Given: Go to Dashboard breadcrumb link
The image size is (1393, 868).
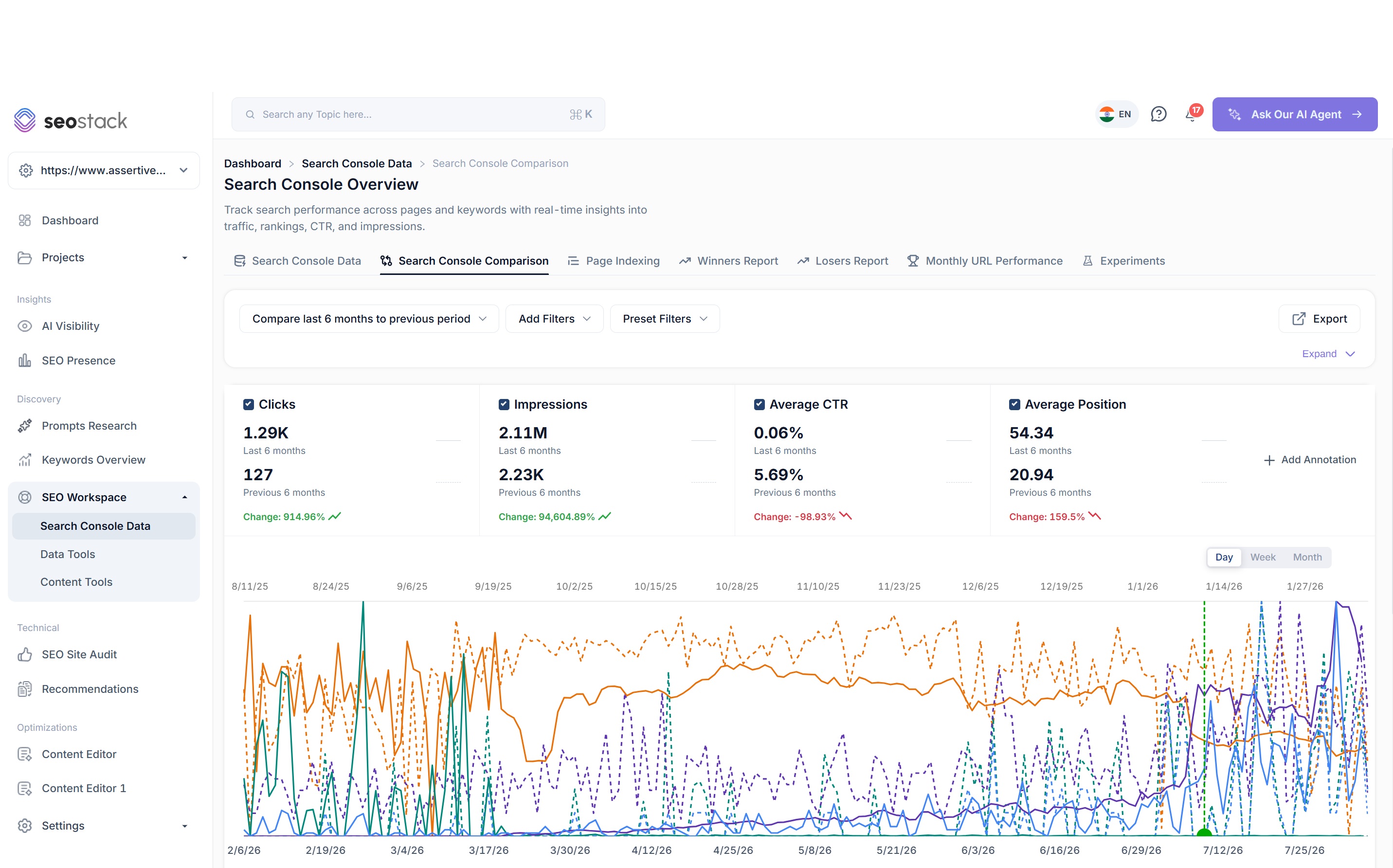Looking at the screenshot, I should coord(253,163).
